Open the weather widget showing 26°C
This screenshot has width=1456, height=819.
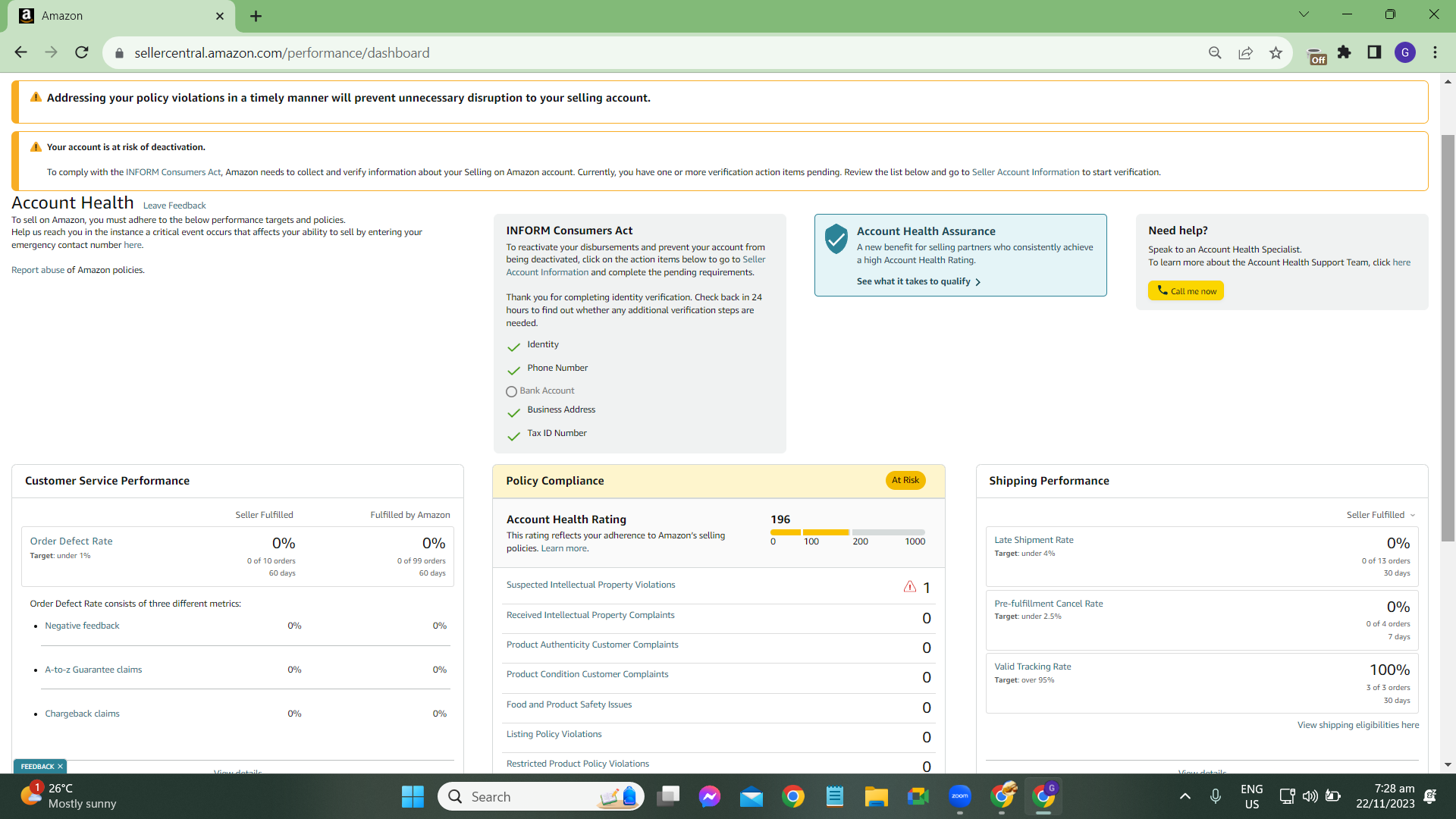(x=68, y=796)
